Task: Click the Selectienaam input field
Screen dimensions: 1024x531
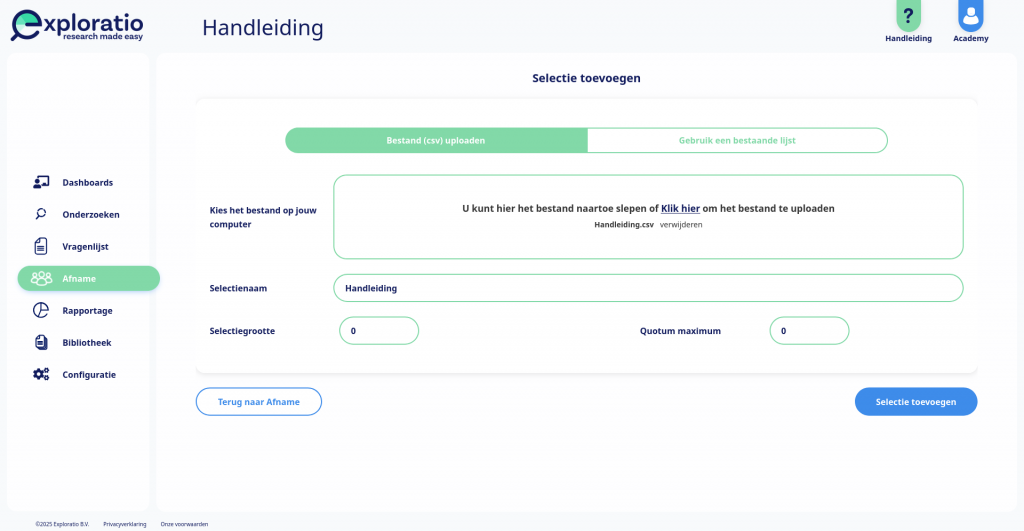Action: (648, 288)
